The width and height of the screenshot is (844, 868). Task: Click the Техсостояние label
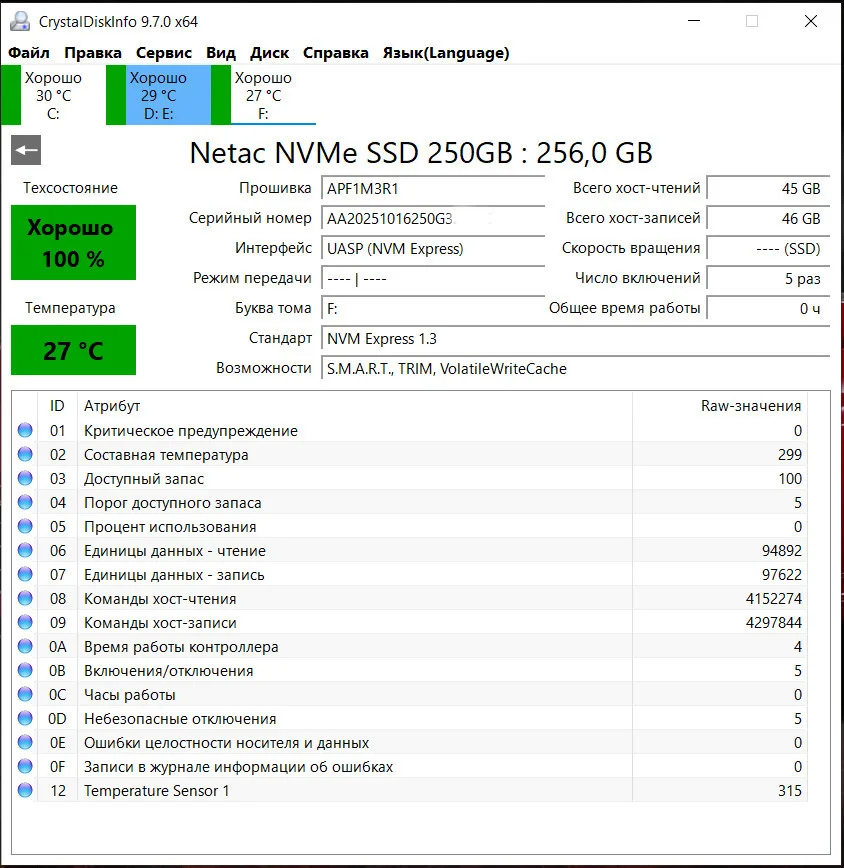[x=70, y=188]
